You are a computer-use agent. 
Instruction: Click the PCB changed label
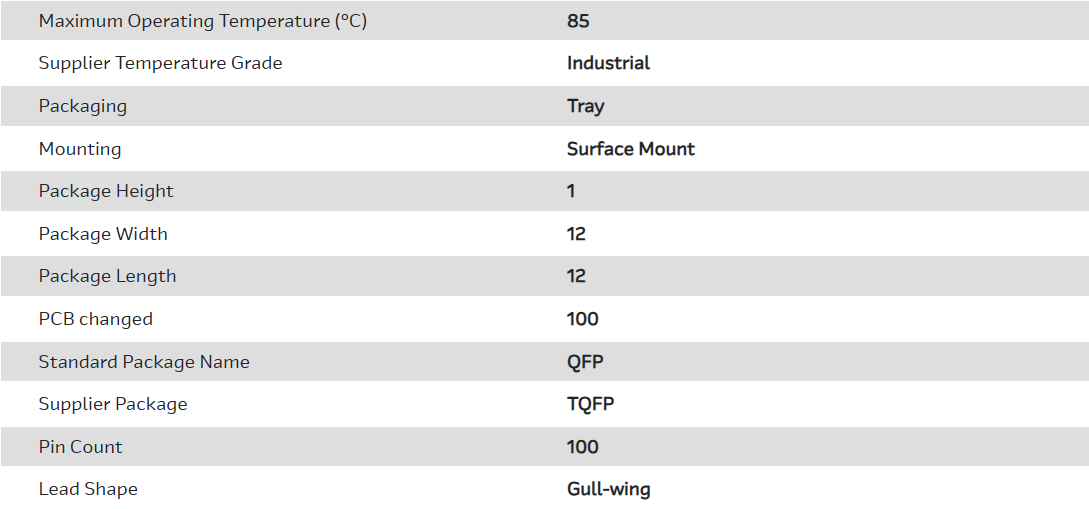96,319
